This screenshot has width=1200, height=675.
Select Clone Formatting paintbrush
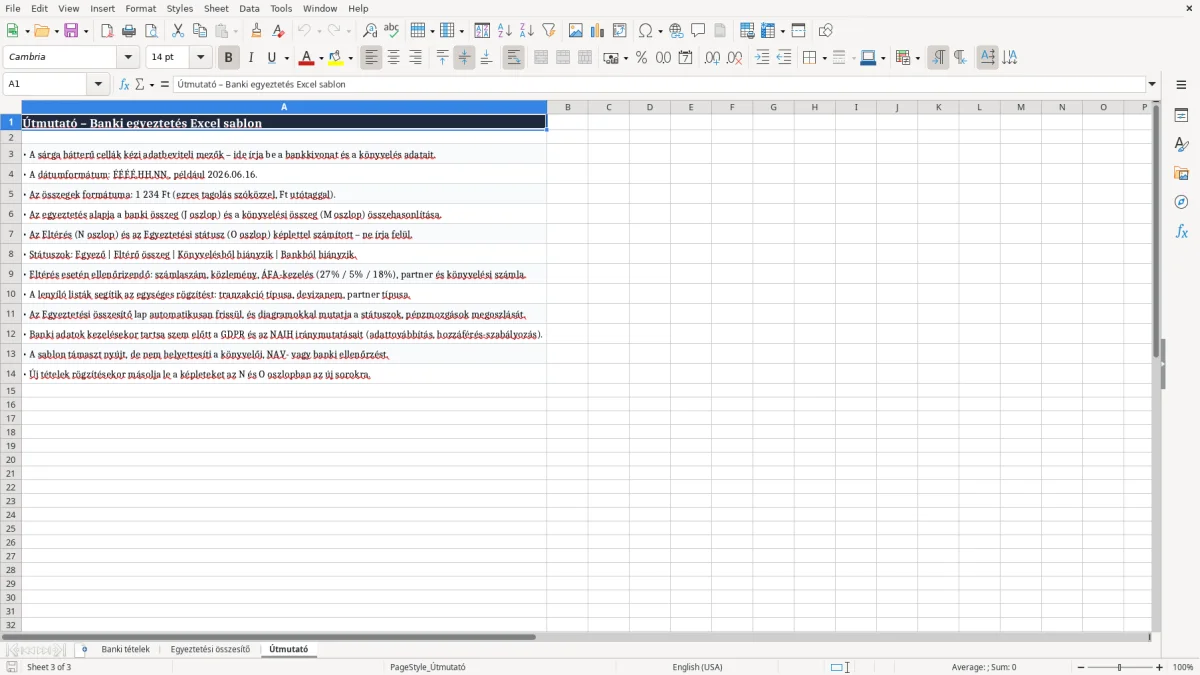coord(257,31)
